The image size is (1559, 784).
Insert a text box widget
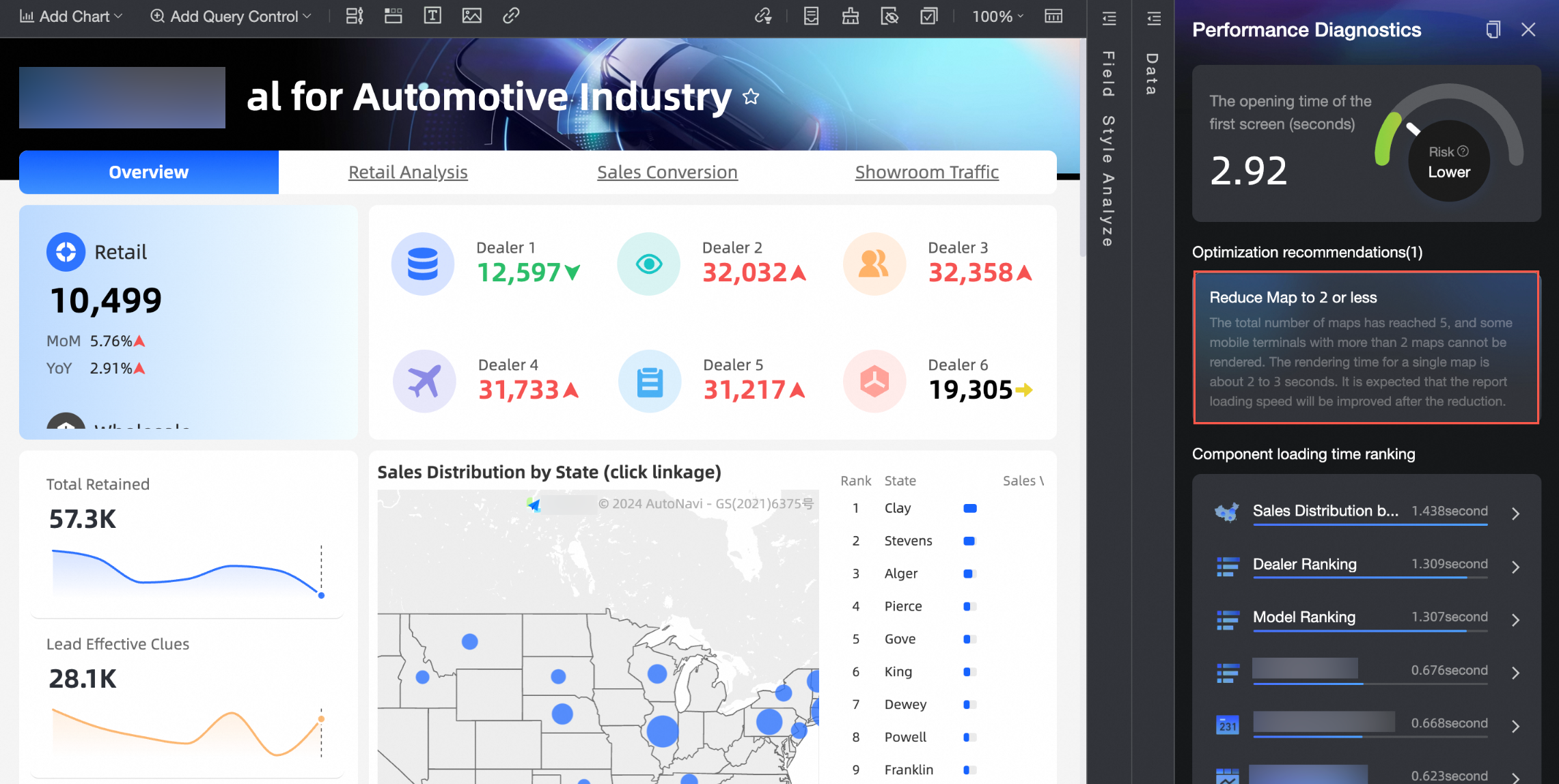click(x=432, y=16)
